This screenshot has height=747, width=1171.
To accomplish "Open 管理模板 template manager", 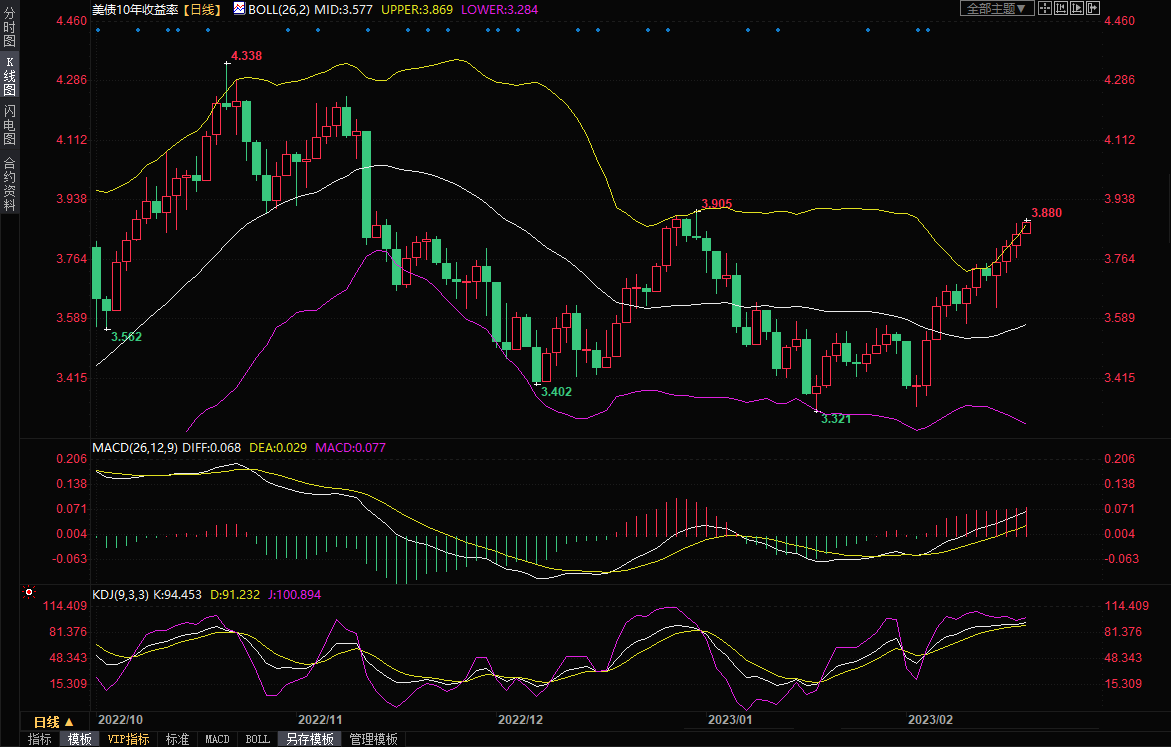I will pos(373,739).
